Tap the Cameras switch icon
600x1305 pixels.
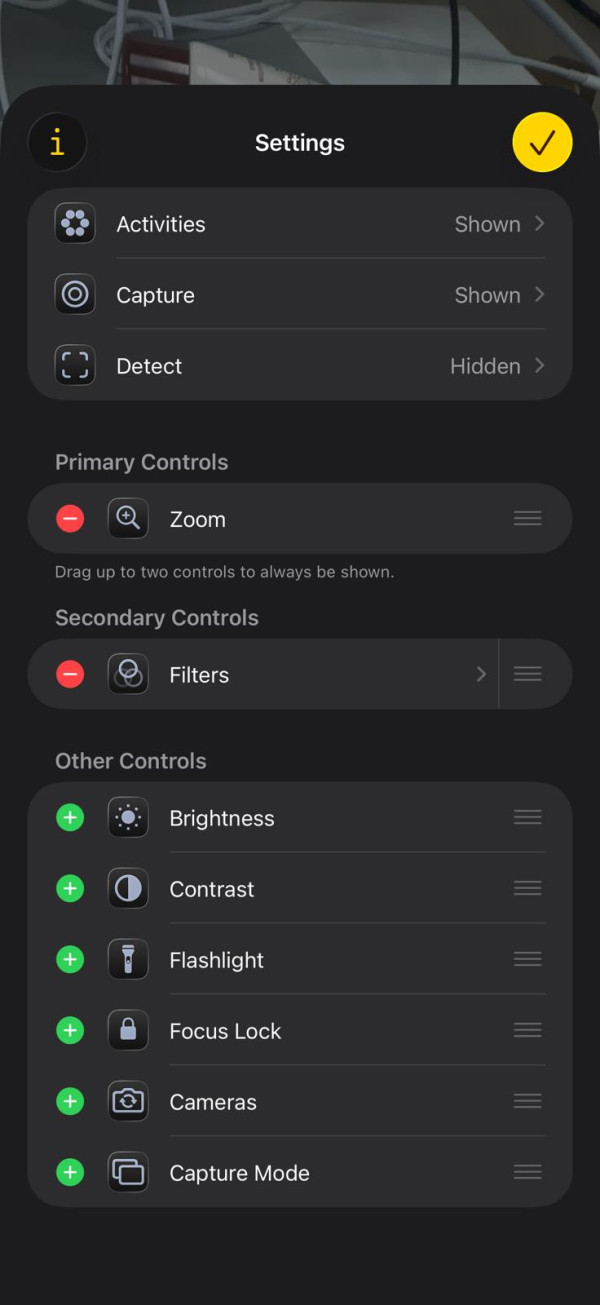pos(128,1102)
